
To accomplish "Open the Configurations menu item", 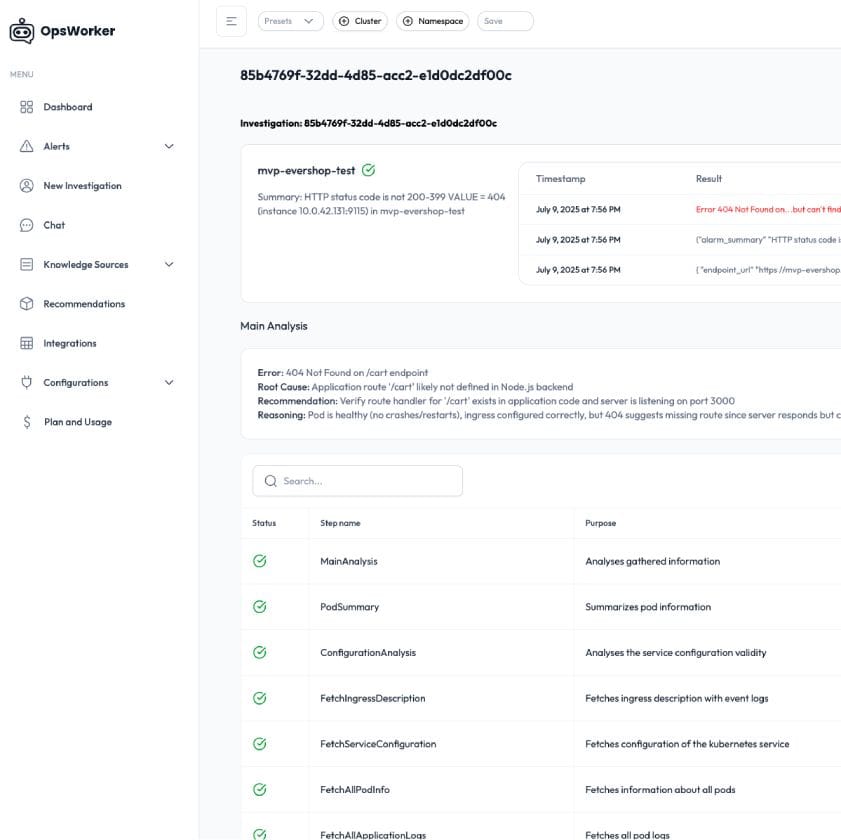I will tap(75, 383).
